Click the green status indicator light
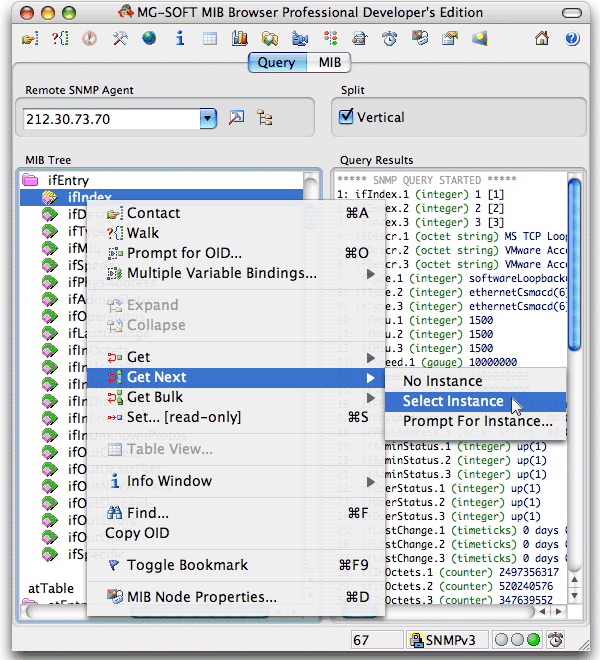The image size is (600, 660). coord(533,640)
